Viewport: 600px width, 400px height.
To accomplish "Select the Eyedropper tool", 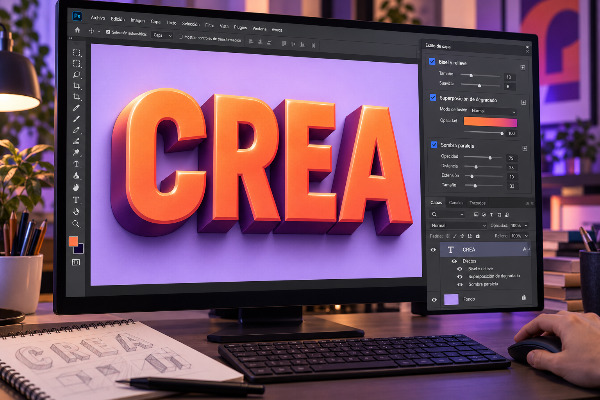I will pyautogui.click(x=77, y=108).
